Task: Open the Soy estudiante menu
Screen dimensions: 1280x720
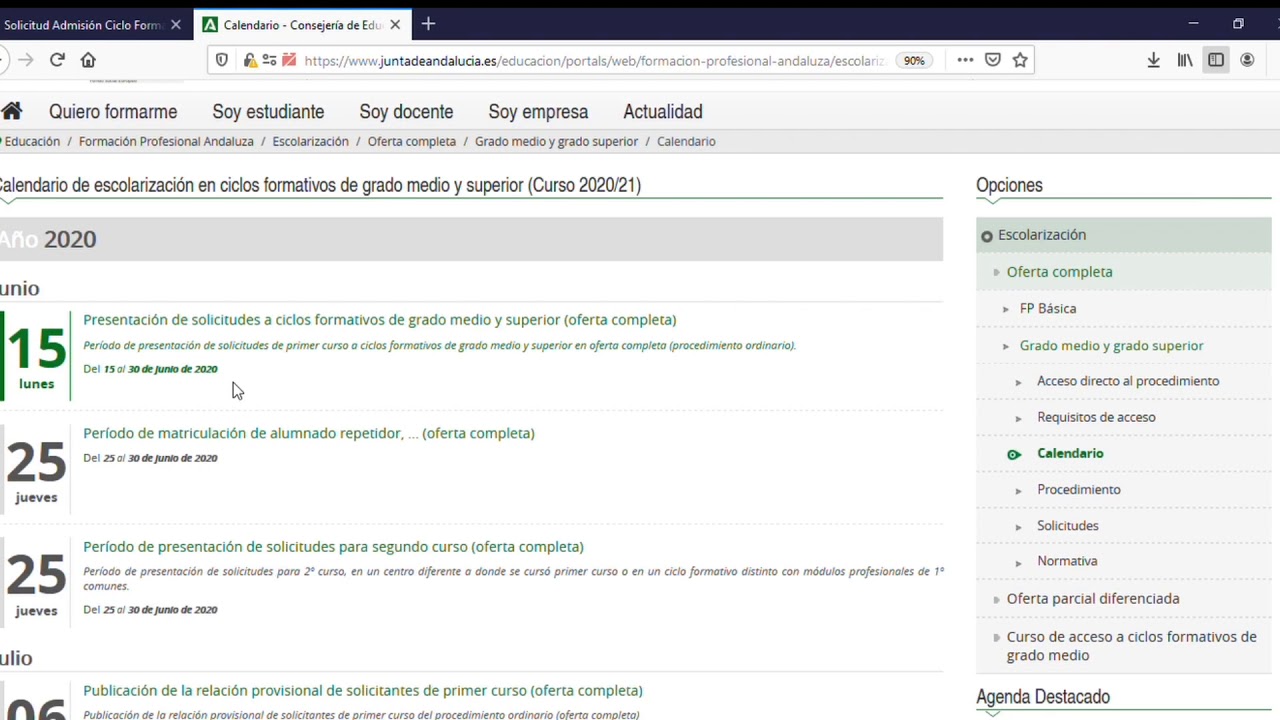Action: click(x=268, y=111)
